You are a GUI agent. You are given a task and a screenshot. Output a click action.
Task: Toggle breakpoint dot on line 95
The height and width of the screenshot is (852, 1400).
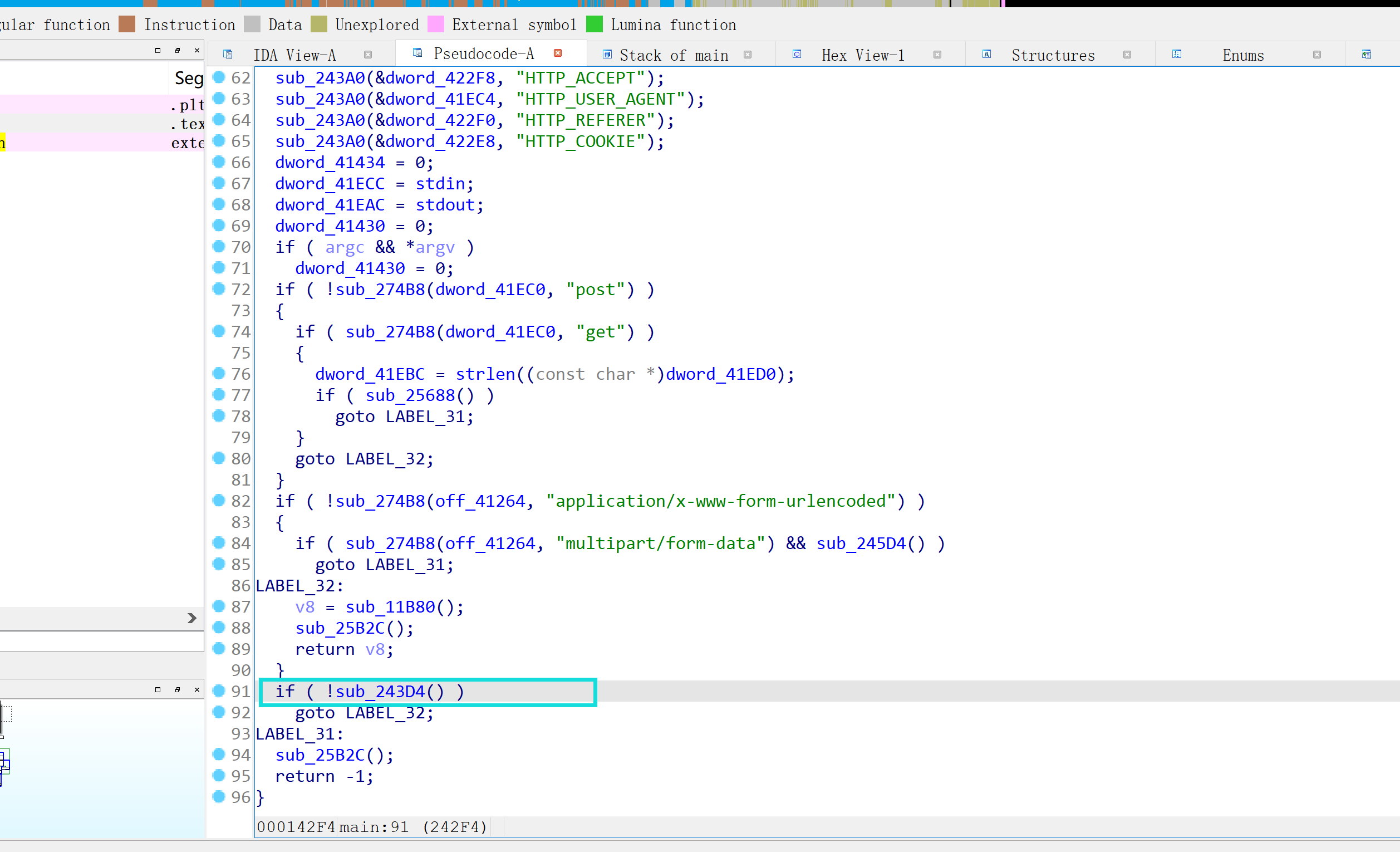(x=219, y=775)
